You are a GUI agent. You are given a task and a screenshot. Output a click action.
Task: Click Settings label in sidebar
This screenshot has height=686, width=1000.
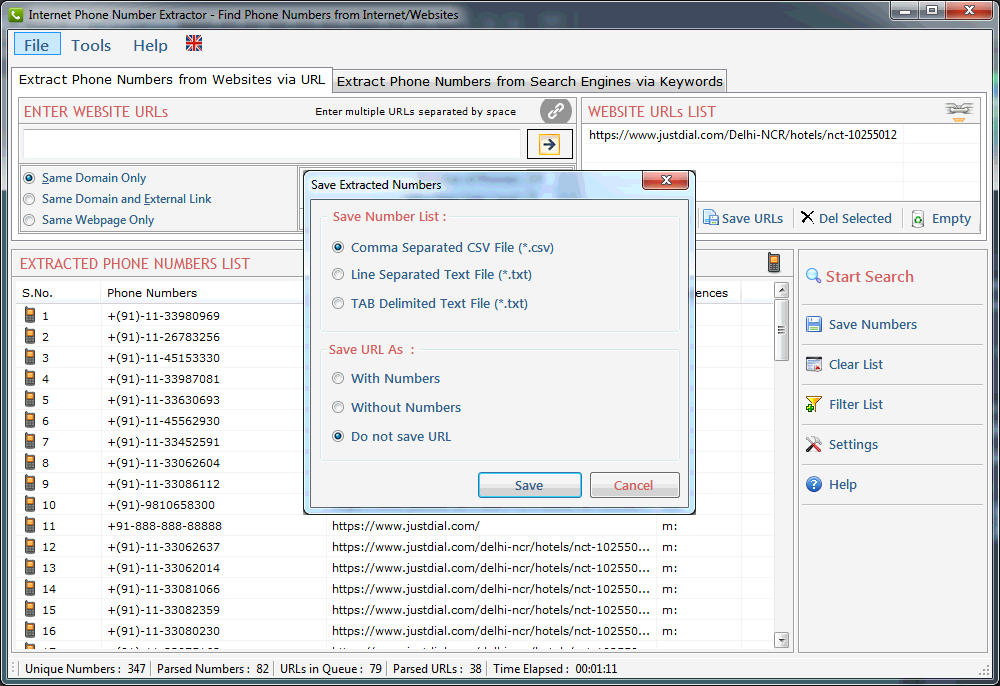pyautogui.click(x=853, y=445)
